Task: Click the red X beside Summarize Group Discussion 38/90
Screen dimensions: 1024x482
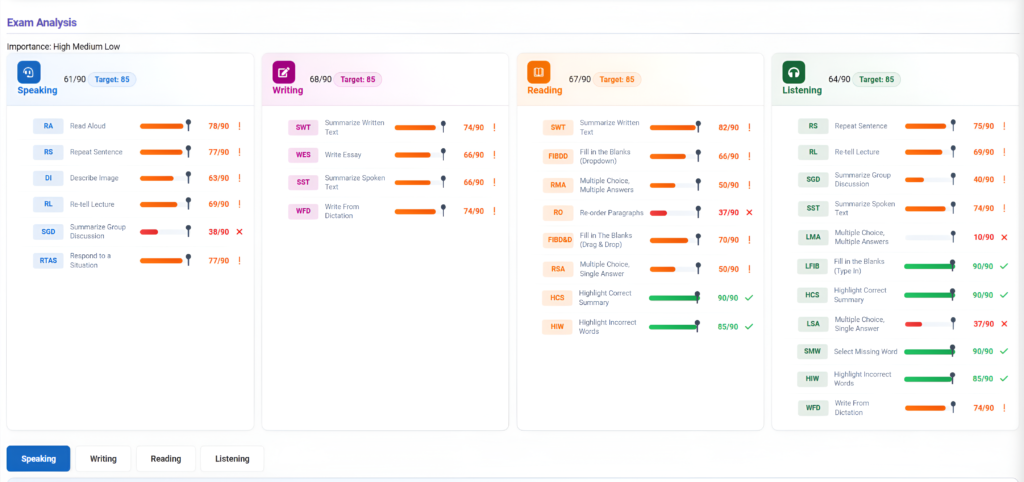Action: click(x=239, y=231)
